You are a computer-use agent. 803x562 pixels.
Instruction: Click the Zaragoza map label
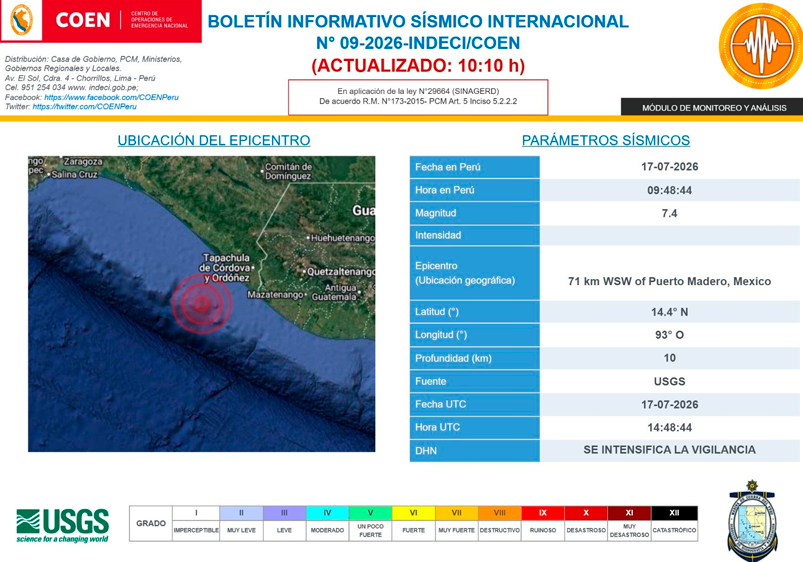pos(83,161)
